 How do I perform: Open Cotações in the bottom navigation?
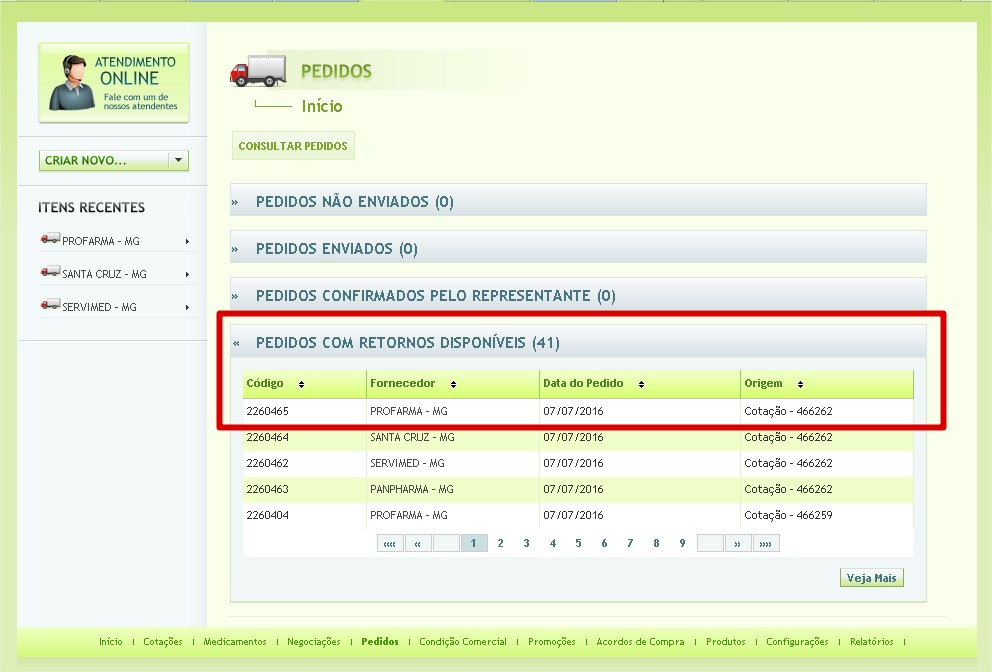tap(163, 642)
